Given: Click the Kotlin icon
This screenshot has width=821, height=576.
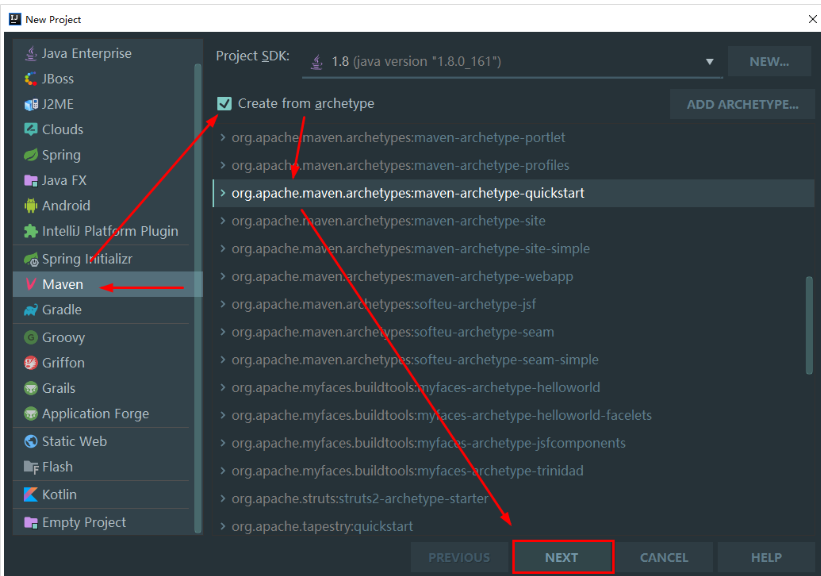Looking at the screenshot, I should click(31, 494).
